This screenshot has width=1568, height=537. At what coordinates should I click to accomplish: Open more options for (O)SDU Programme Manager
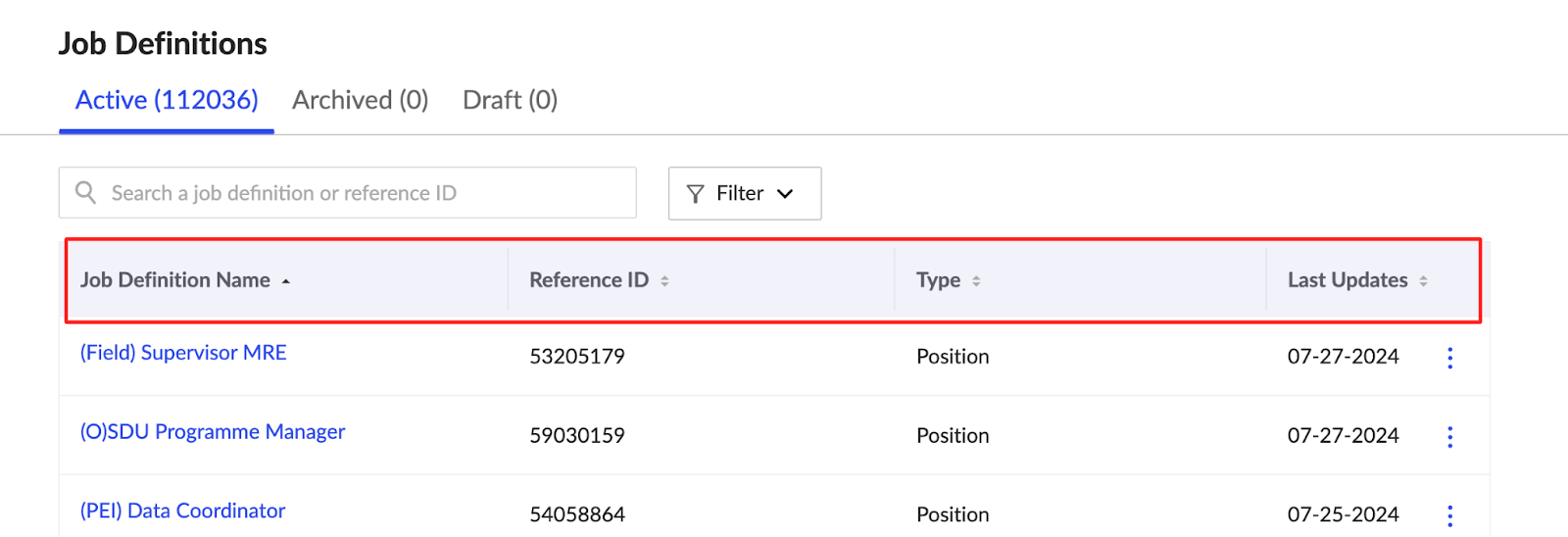coord(1450,437)
